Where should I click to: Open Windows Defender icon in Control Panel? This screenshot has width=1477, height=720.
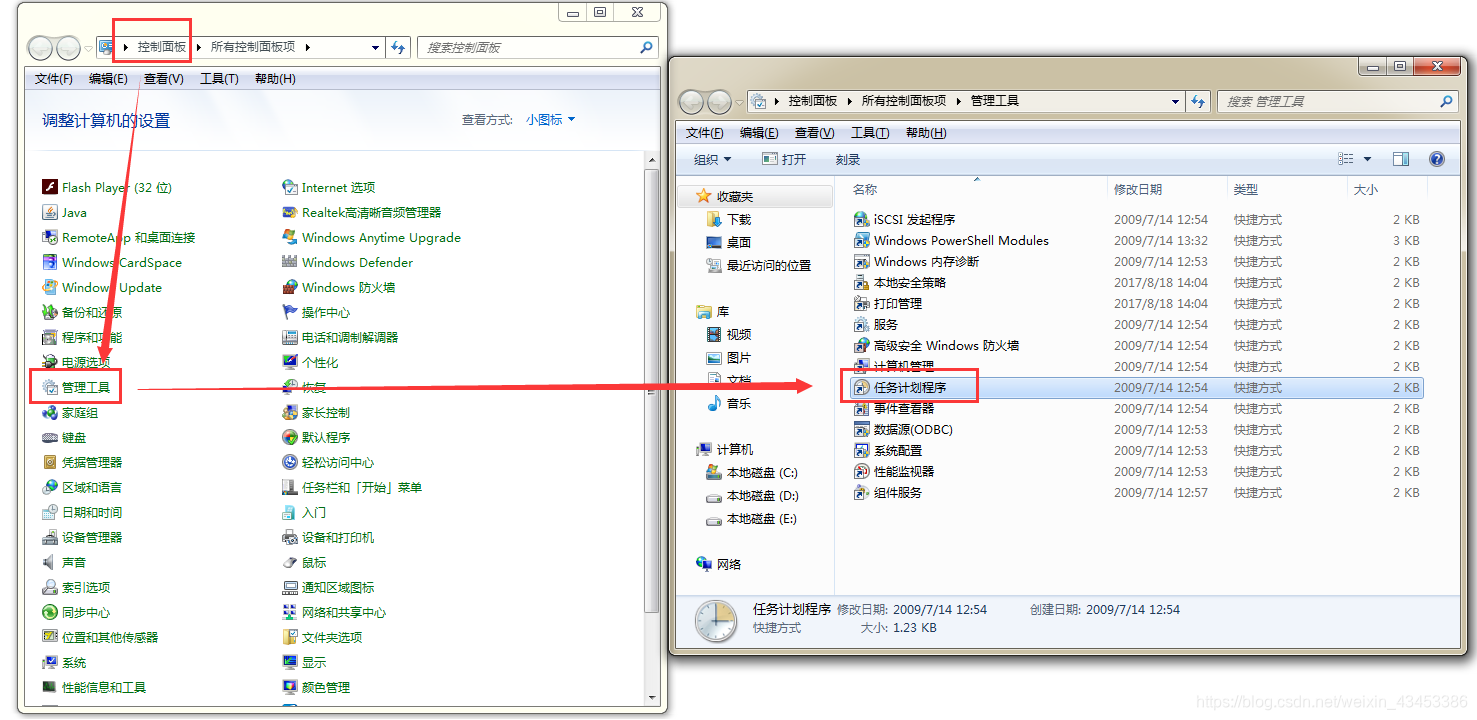point(290,262)
